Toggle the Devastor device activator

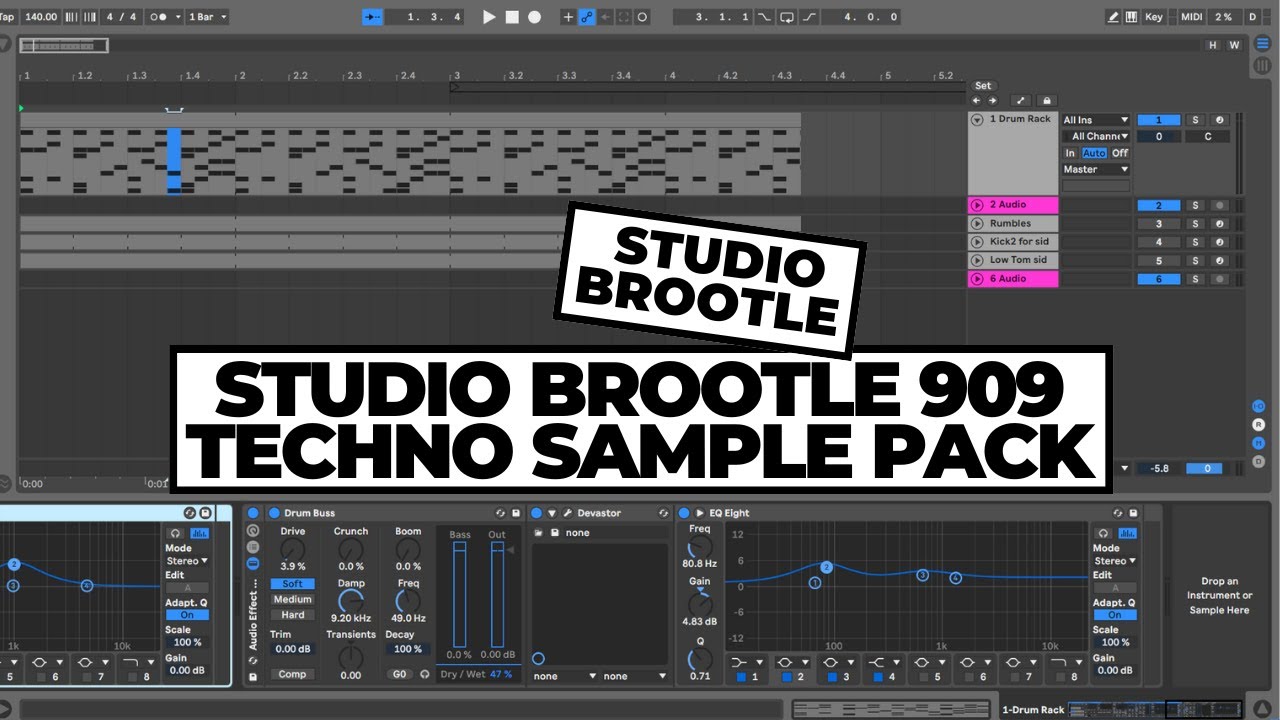[x=535, y=513]
